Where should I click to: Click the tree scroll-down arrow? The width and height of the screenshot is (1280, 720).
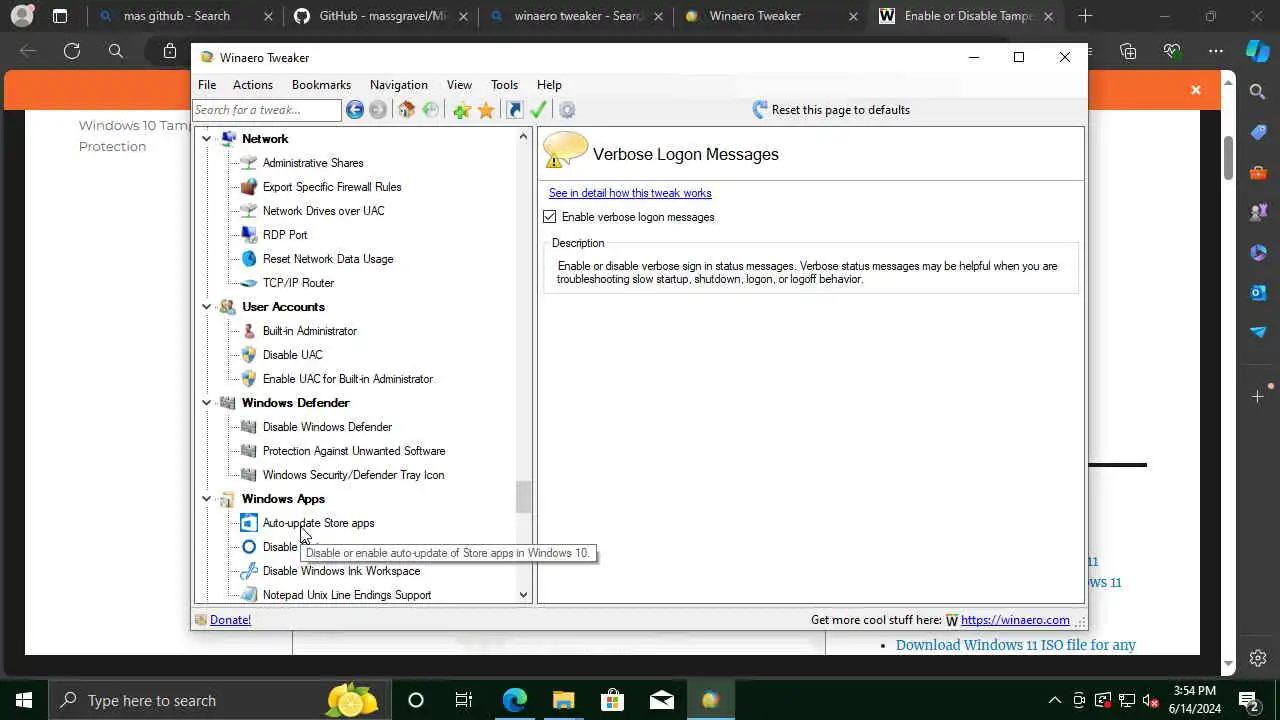click(523, 595)
